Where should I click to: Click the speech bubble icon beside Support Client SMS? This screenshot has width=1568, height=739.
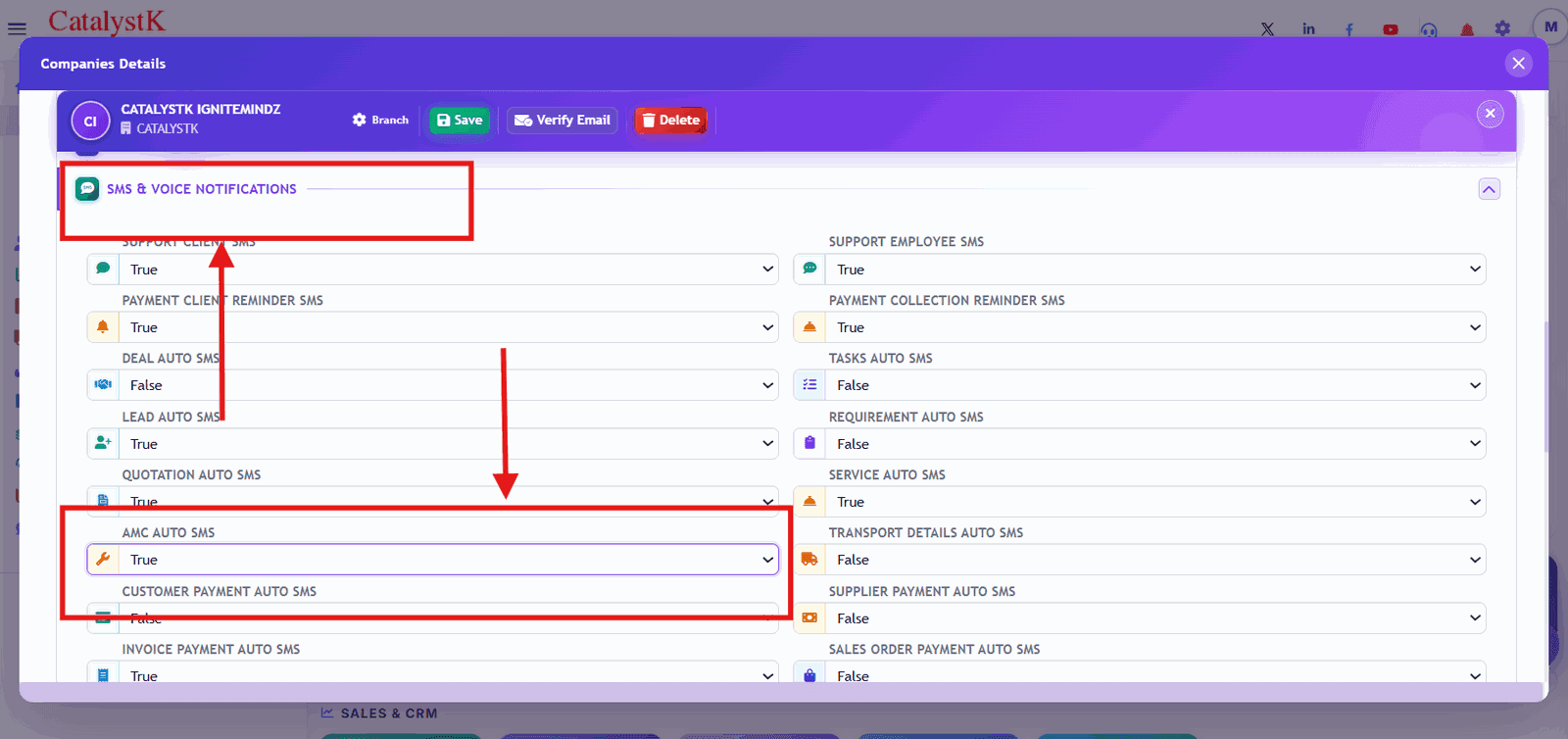(x=103, y=269)
